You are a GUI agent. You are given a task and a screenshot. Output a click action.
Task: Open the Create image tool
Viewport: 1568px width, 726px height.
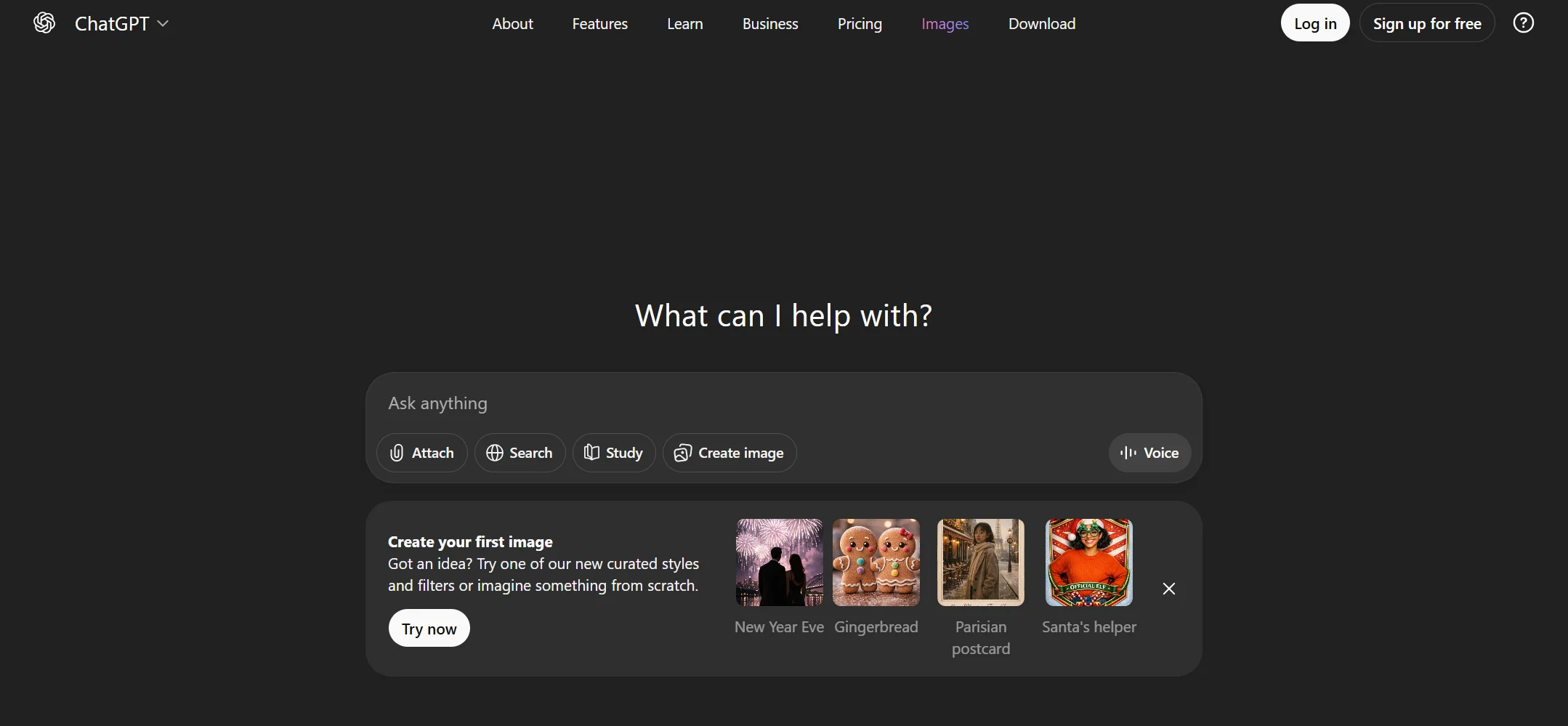point(729,452)
